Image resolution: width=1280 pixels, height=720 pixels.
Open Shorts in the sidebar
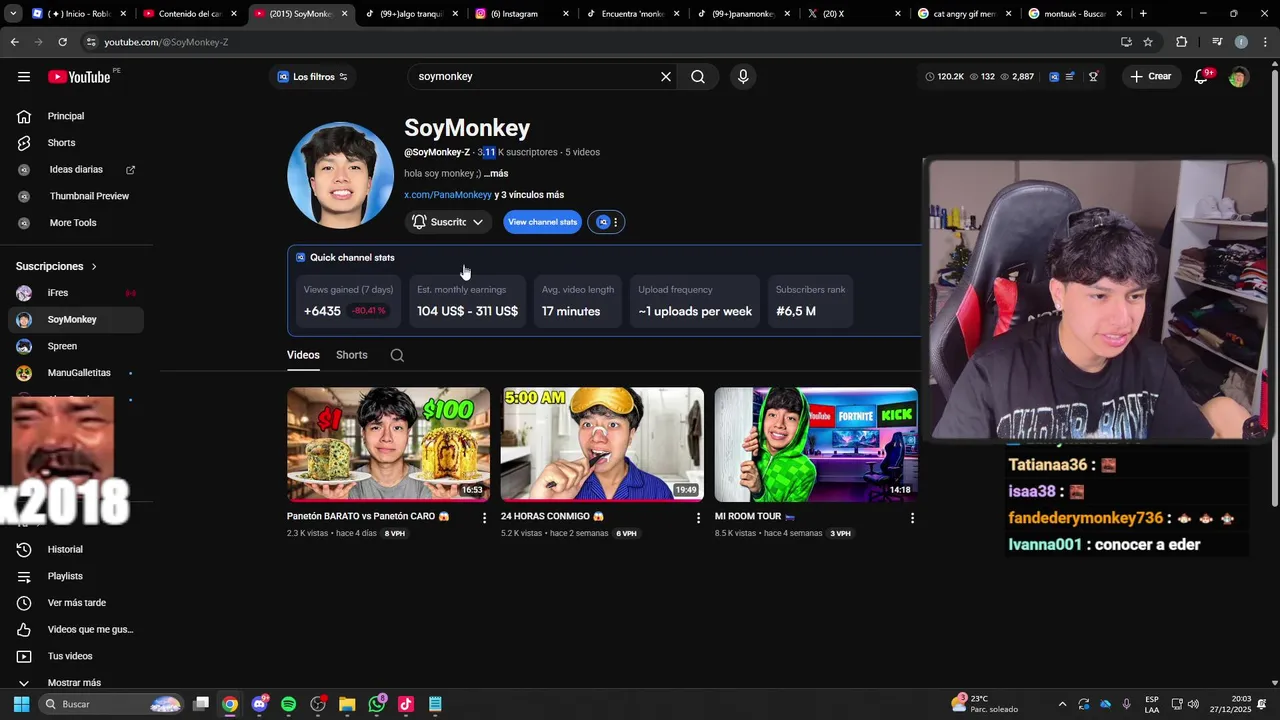coord(74,143)
